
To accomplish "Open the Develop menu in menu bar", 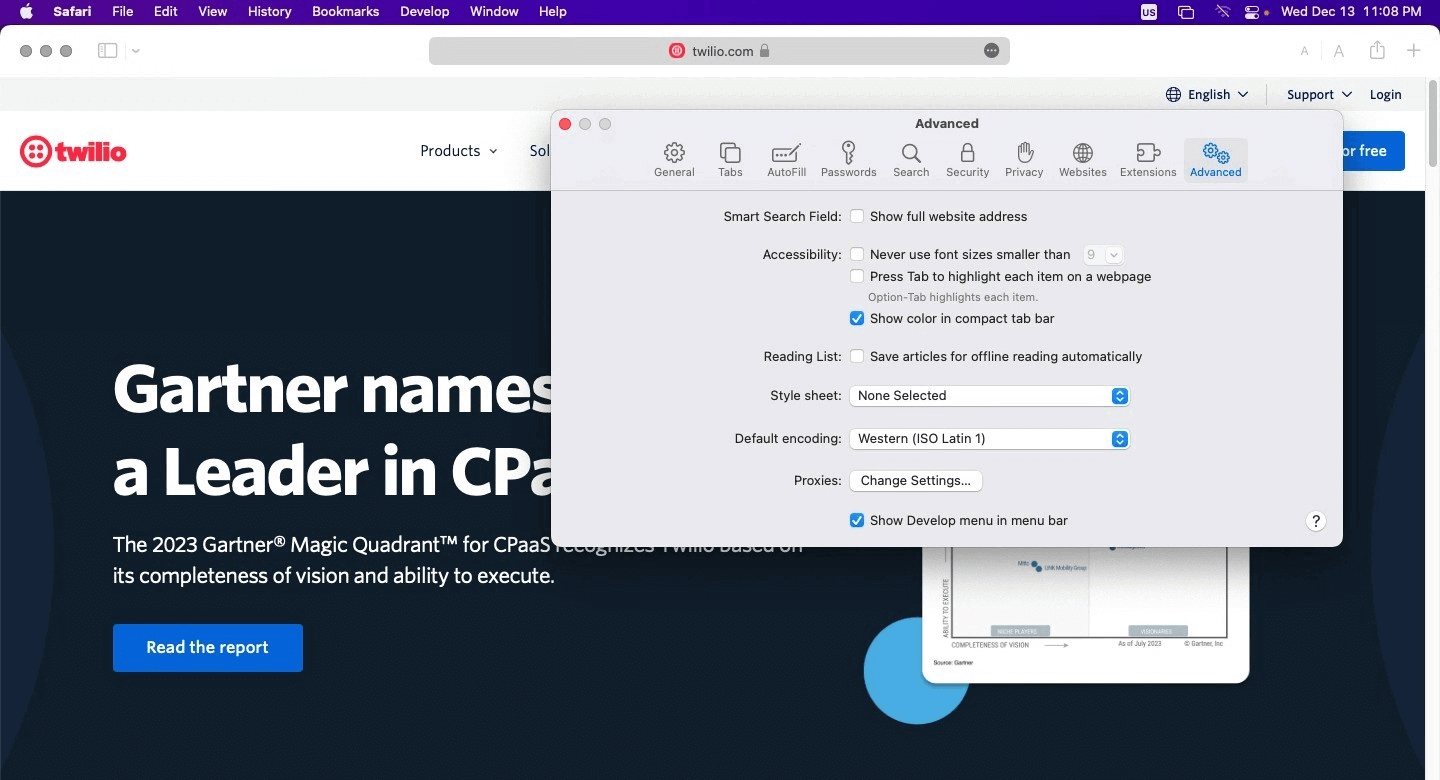I will pos(424,12).
